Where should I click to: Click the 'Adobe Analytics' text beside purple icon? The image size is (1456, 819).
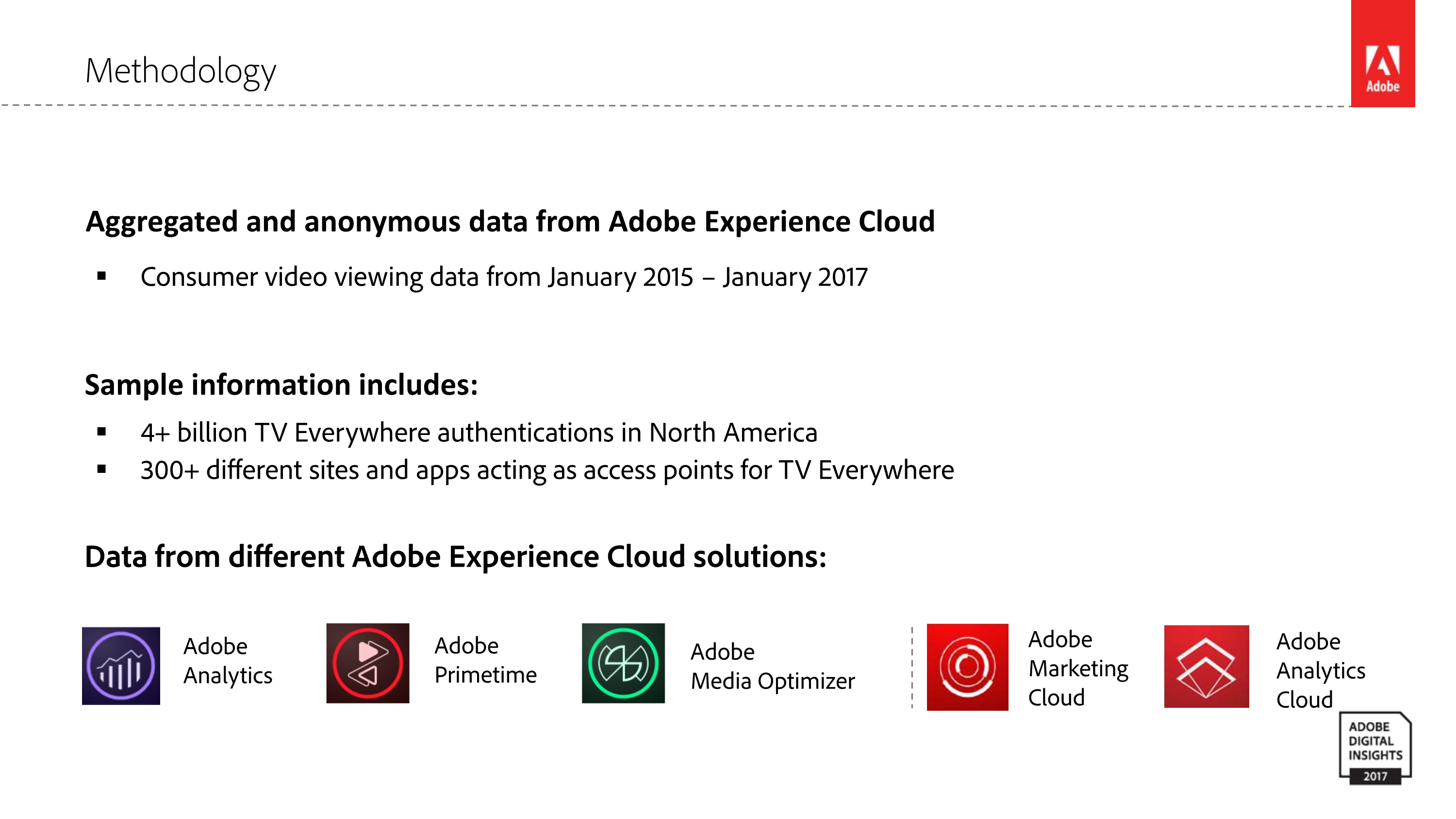click(x=227, y=661)
